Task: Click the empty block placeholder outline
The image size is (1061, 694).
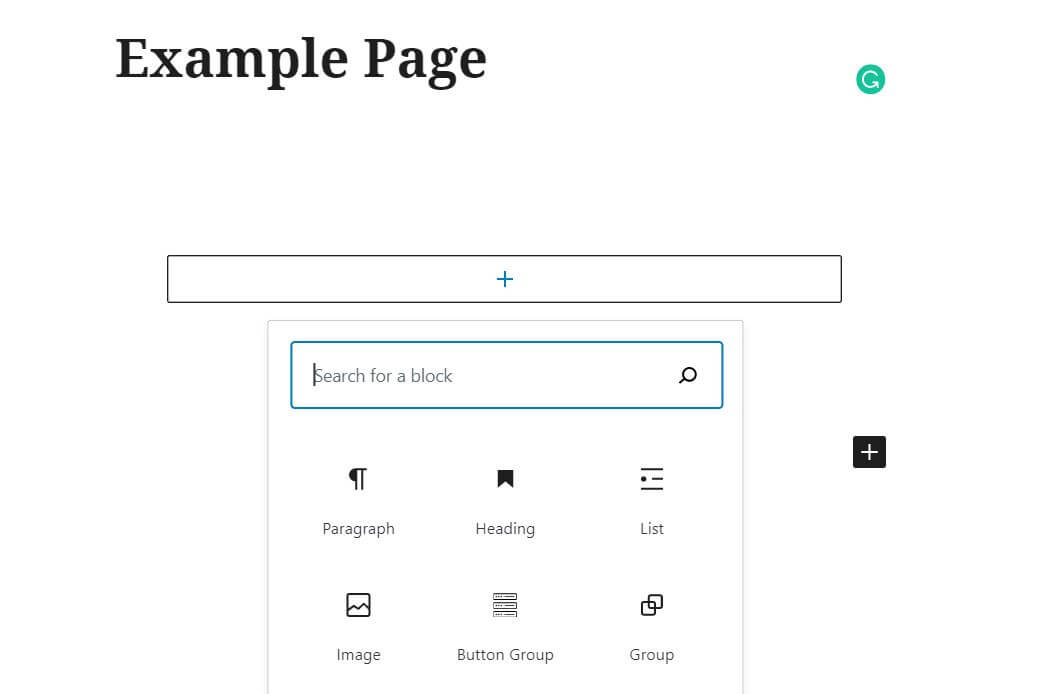Action: 250,279
